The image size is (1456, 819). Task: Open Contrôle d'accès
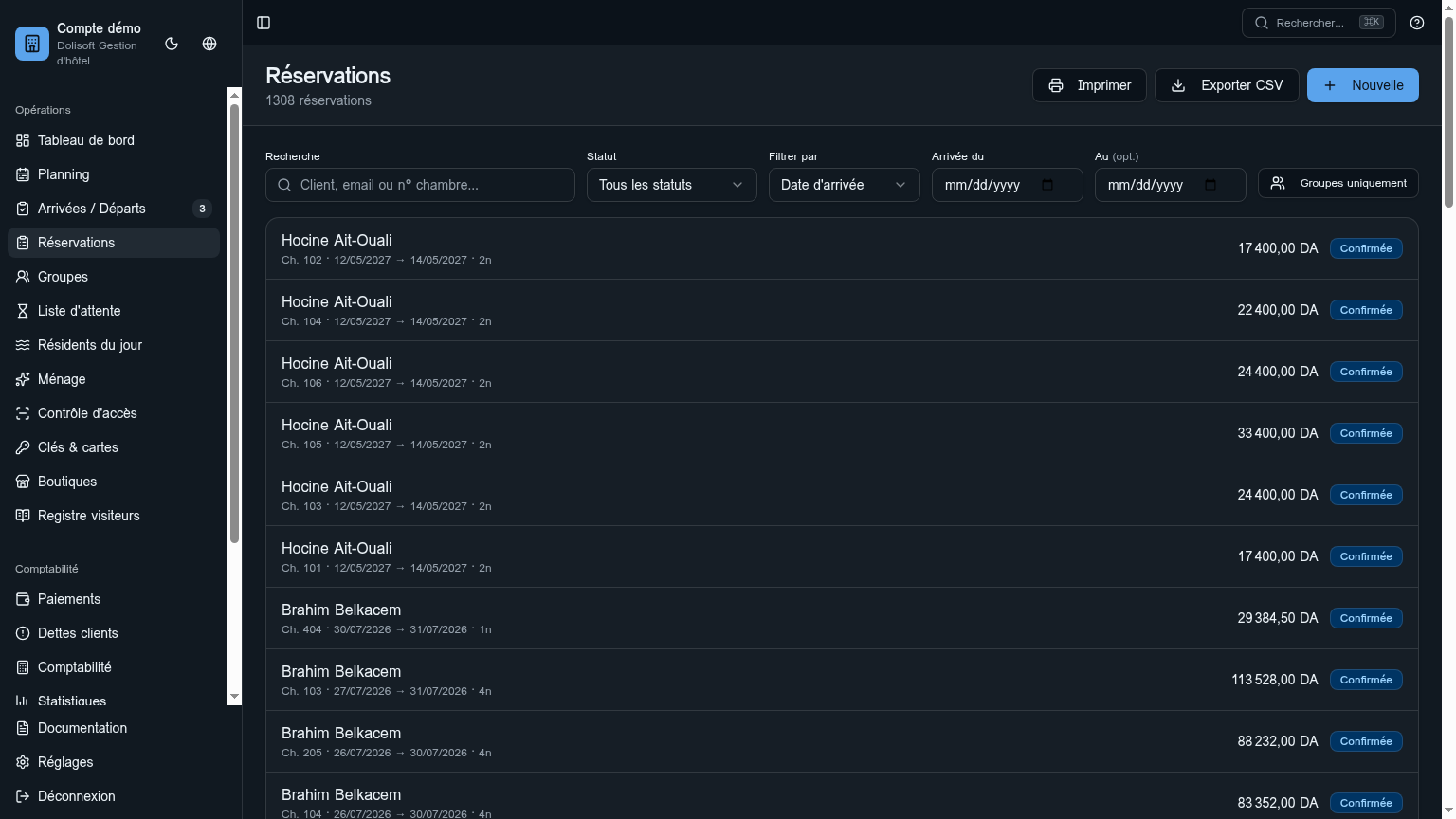click(x=114, y=413)
